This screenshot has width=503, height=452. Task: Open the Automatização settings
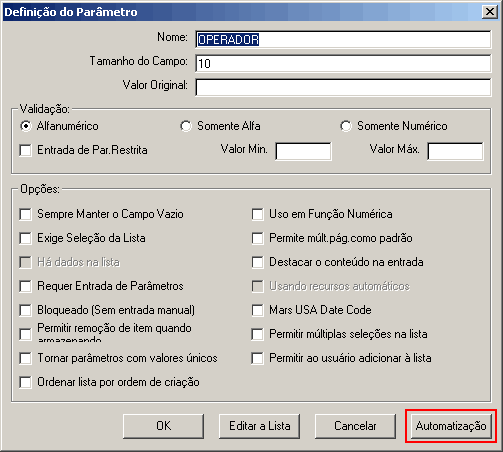451,426
